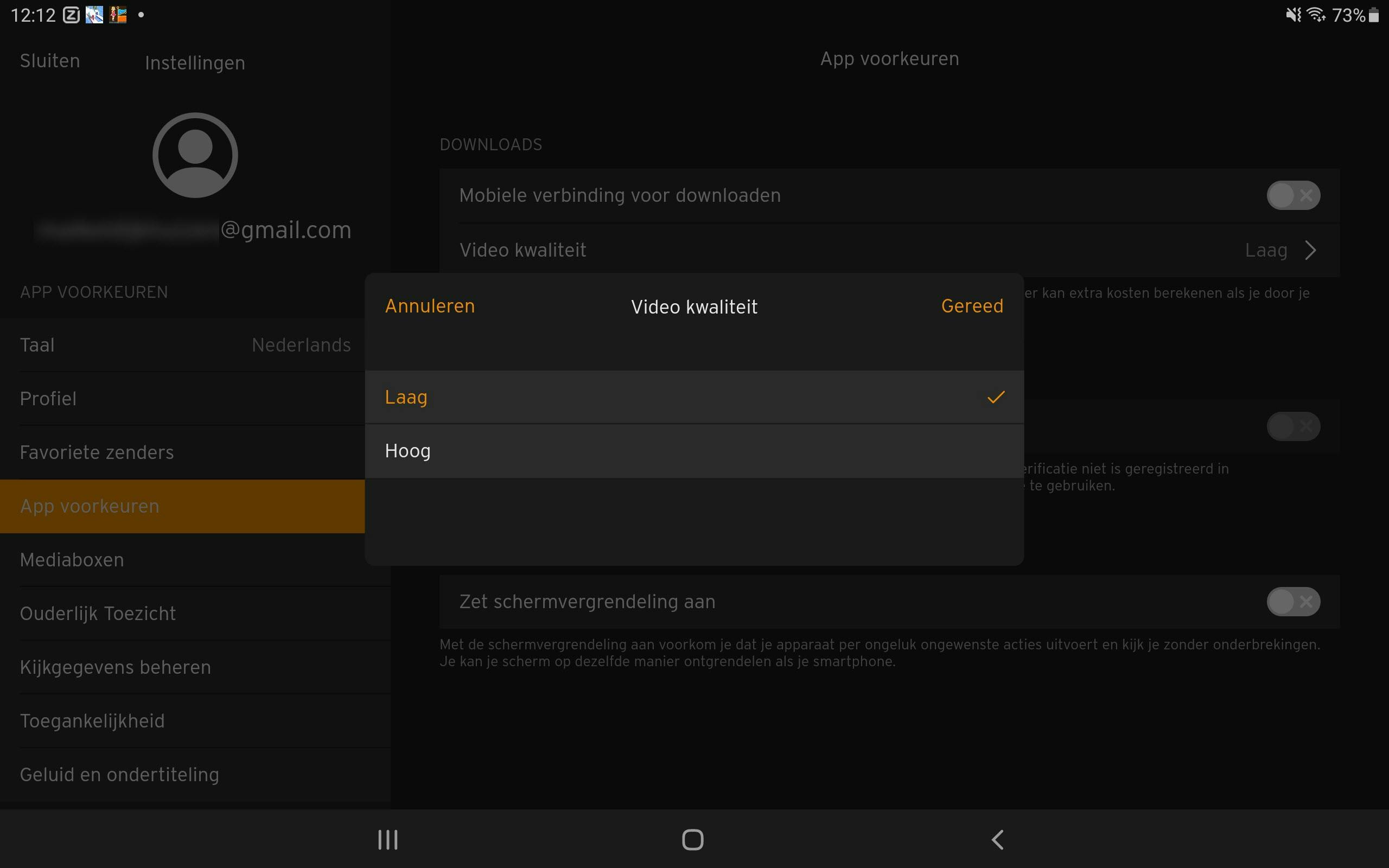
Task: Open the recent apps navigation icon
Action: pyautogui.click(x=388, y=839)
